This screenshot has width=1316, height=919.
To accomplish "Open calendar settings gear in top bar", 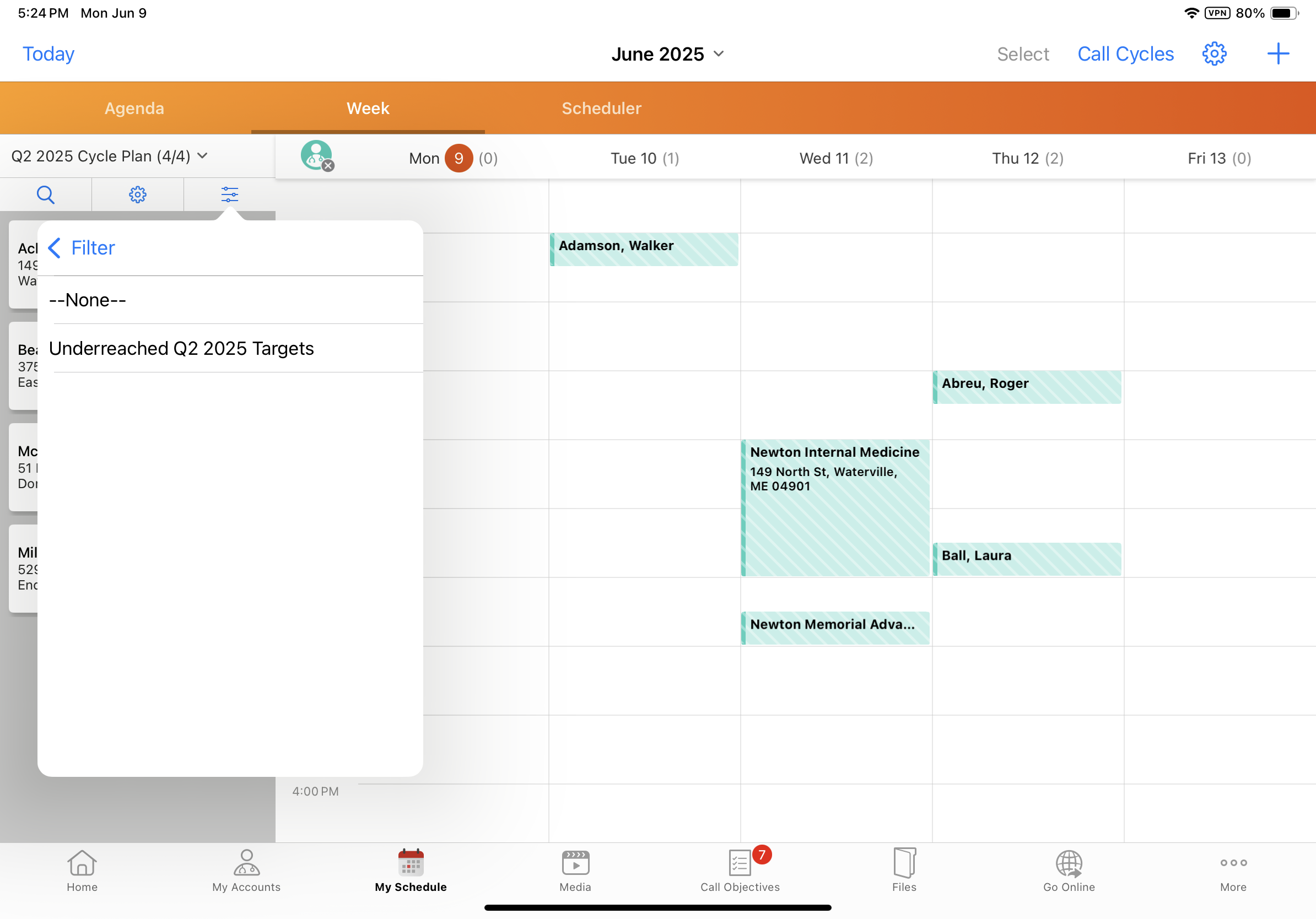I will tap(1214, 54).
